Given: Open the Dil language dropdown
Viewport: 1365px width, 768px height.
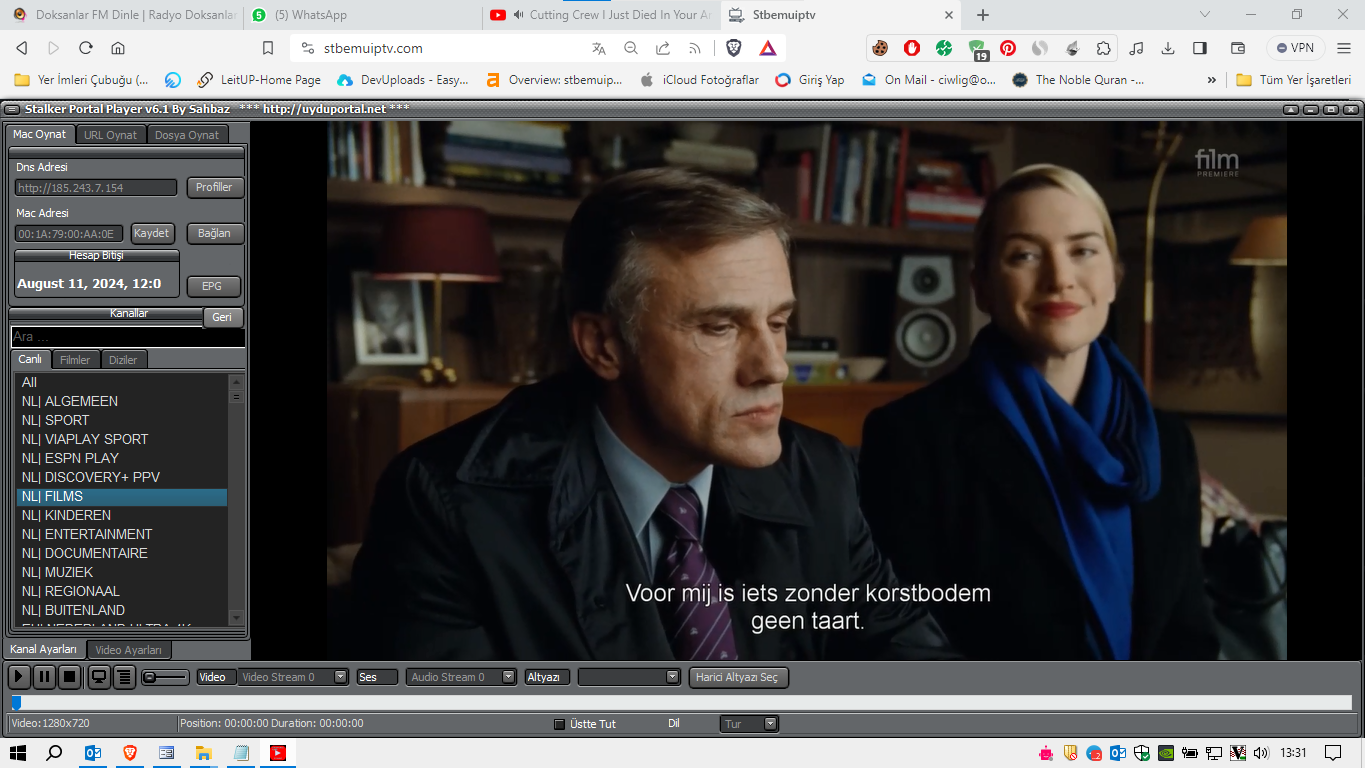Looking at the screenshot, I should tap(749, 724).
